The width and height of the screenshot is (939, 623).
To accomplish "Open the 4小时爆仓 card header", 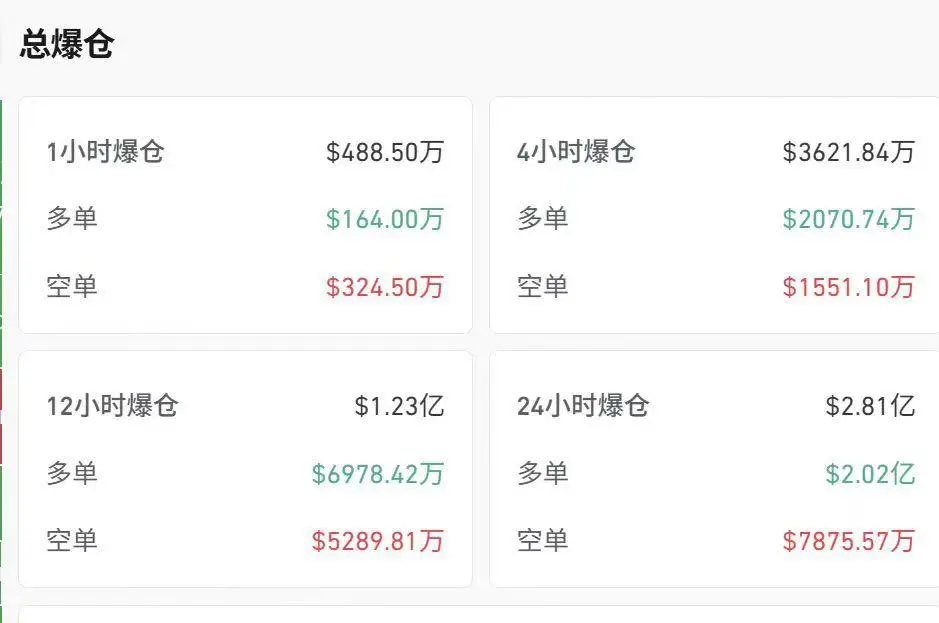I will (x=576, y=152).
